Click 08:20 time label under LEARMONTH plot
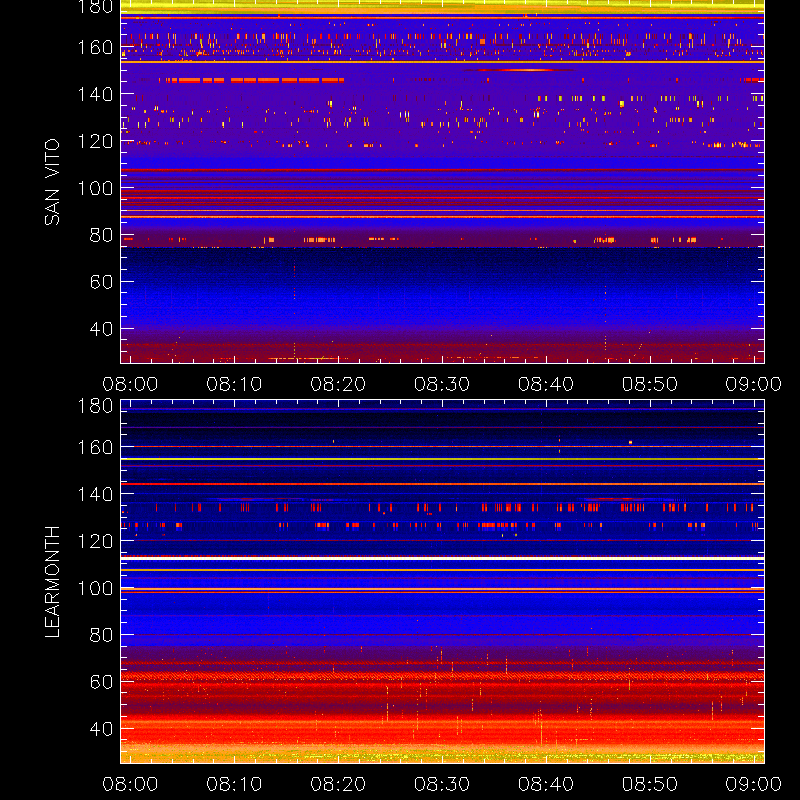Viewport: 800px width, 800px height. coord(338,784)
